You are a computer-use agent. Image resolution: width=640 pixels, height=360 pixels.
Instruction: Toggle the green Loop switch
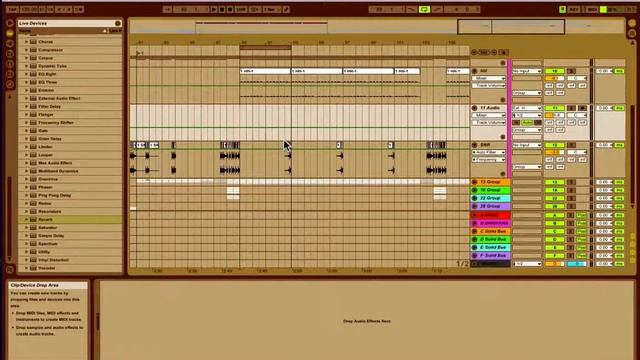424,9
